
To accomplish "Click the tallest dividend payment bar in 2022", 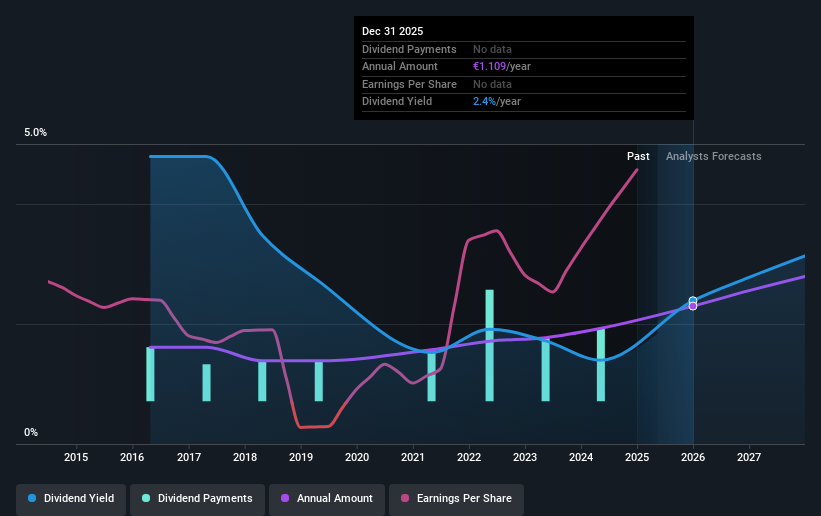I will point(490,346).
